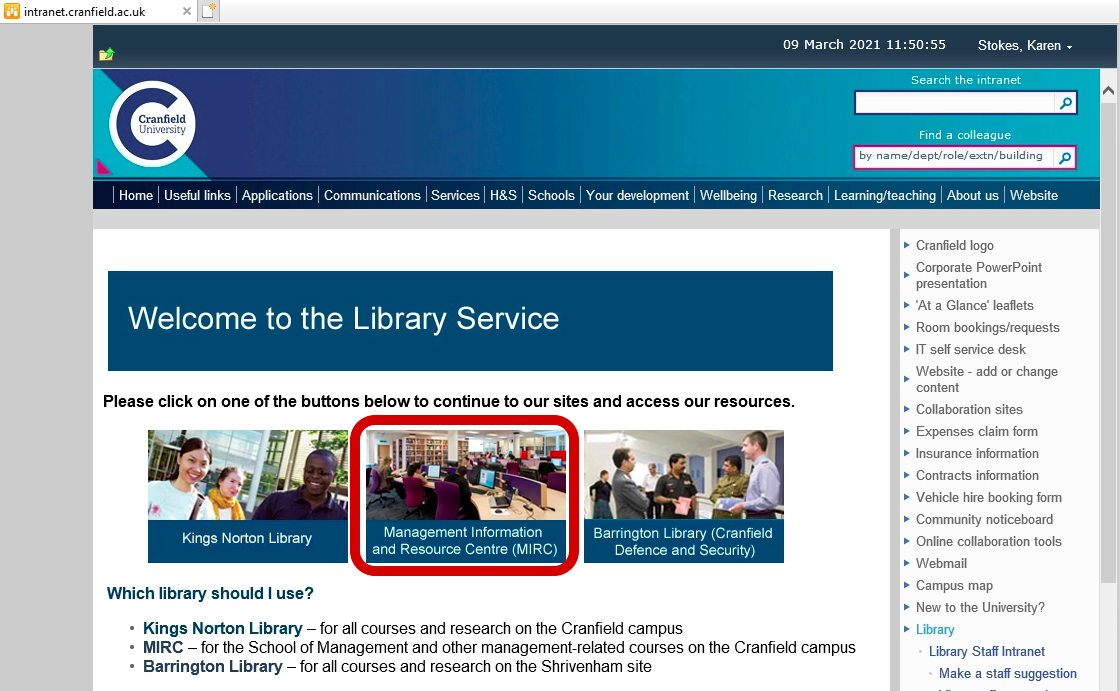Screen dimensions: 1119x691
Task: Click the Cranfield University logo
Action: [x=152, y=124]
